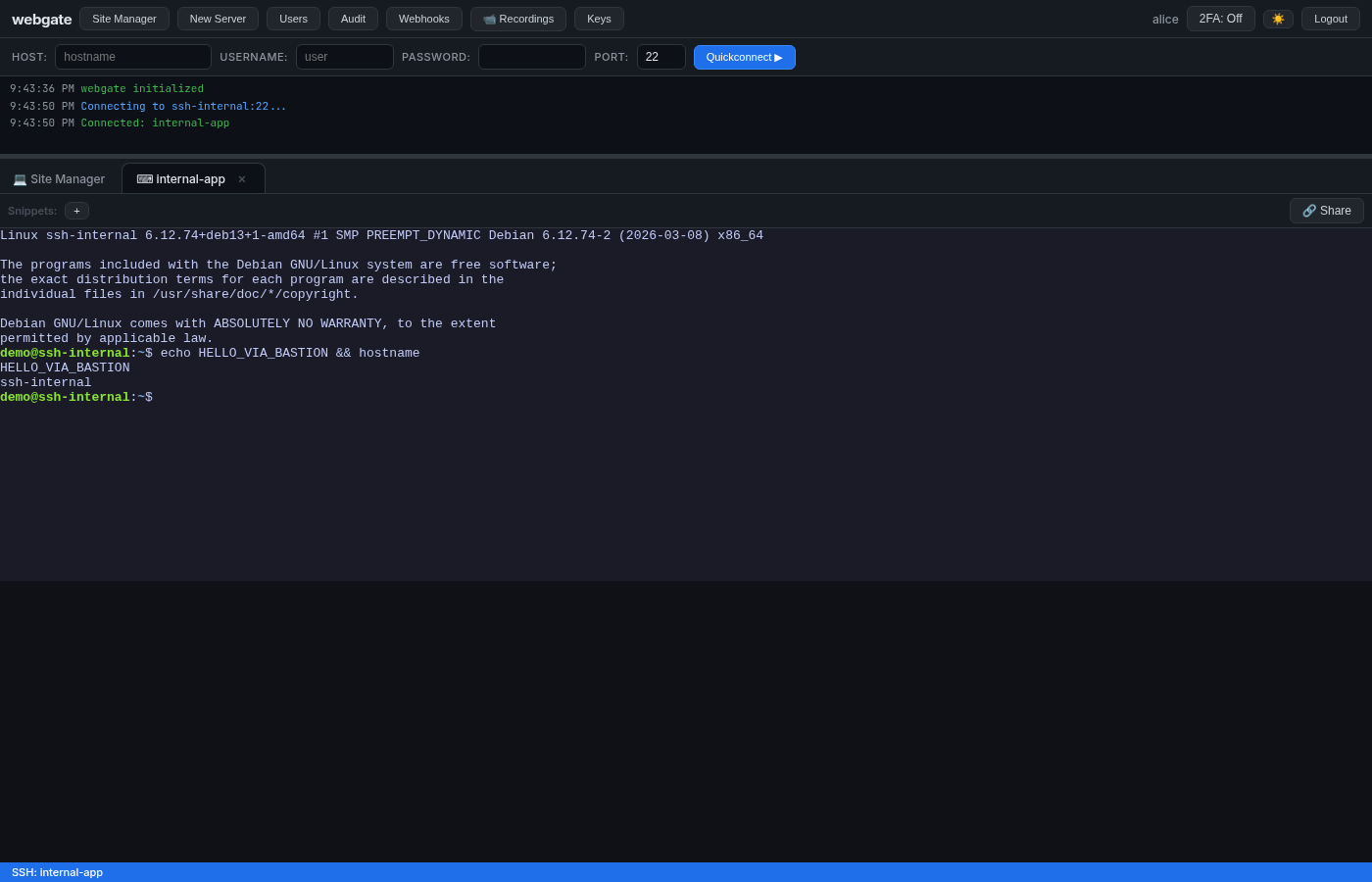The image size is (1372, 882).
Task: Click the HELLO_VIA_BASTION output line in terminal
Action: coord(65,368)
